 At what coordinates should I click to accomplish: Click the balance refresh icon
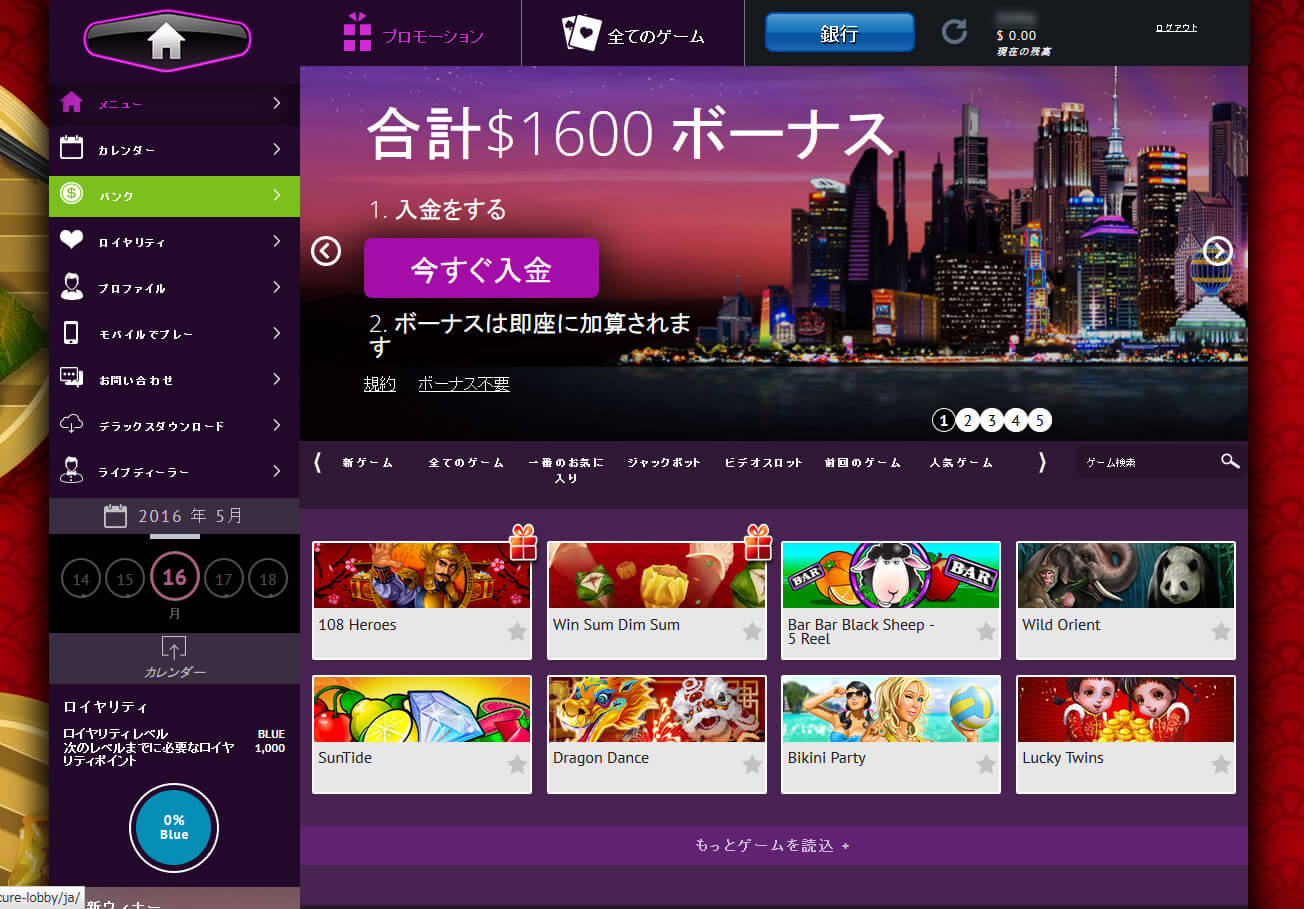click(x=954, y=32)
